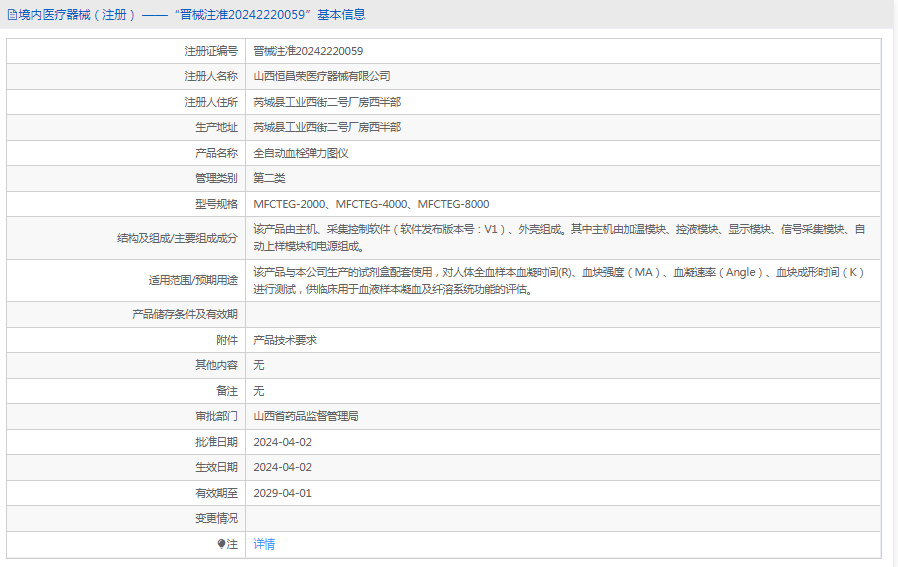Click the 批准日期 value 2024-04-02
Viewport: 898px width, 567px height.
(282, 442)
